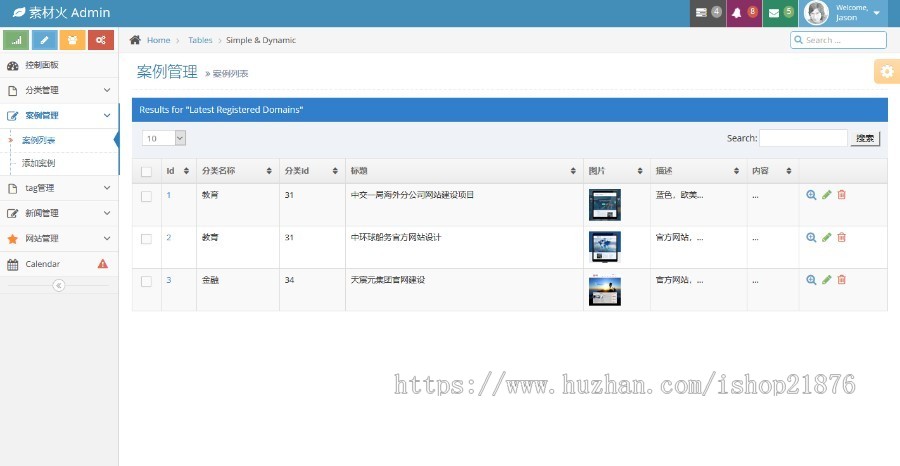The height and width of the screenshot is (466, 900).
Task: Collapse the 案例管理 sidebar menu
Action: coord(59,115)
